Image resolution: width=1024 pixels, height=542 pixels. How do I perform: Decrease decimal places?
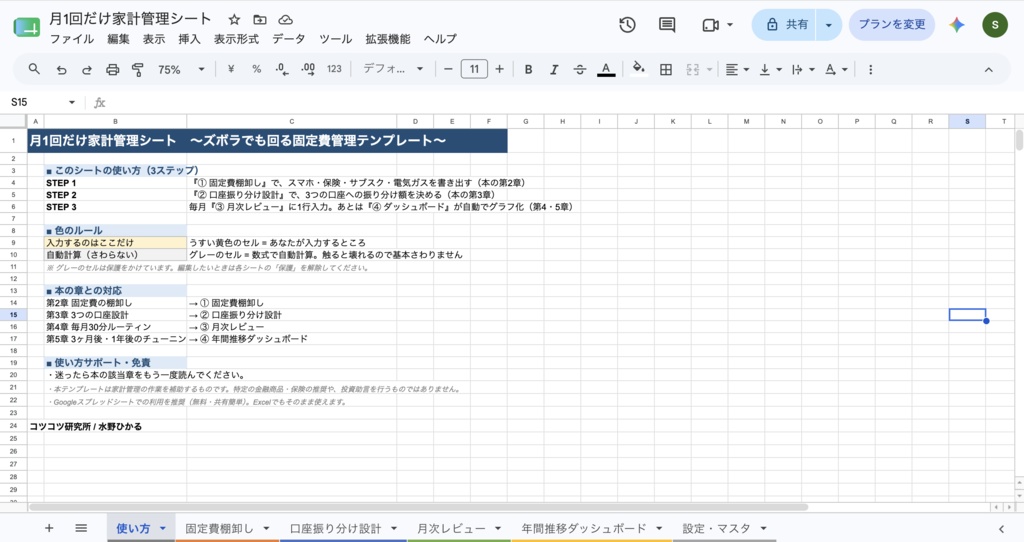click(282, 69)
